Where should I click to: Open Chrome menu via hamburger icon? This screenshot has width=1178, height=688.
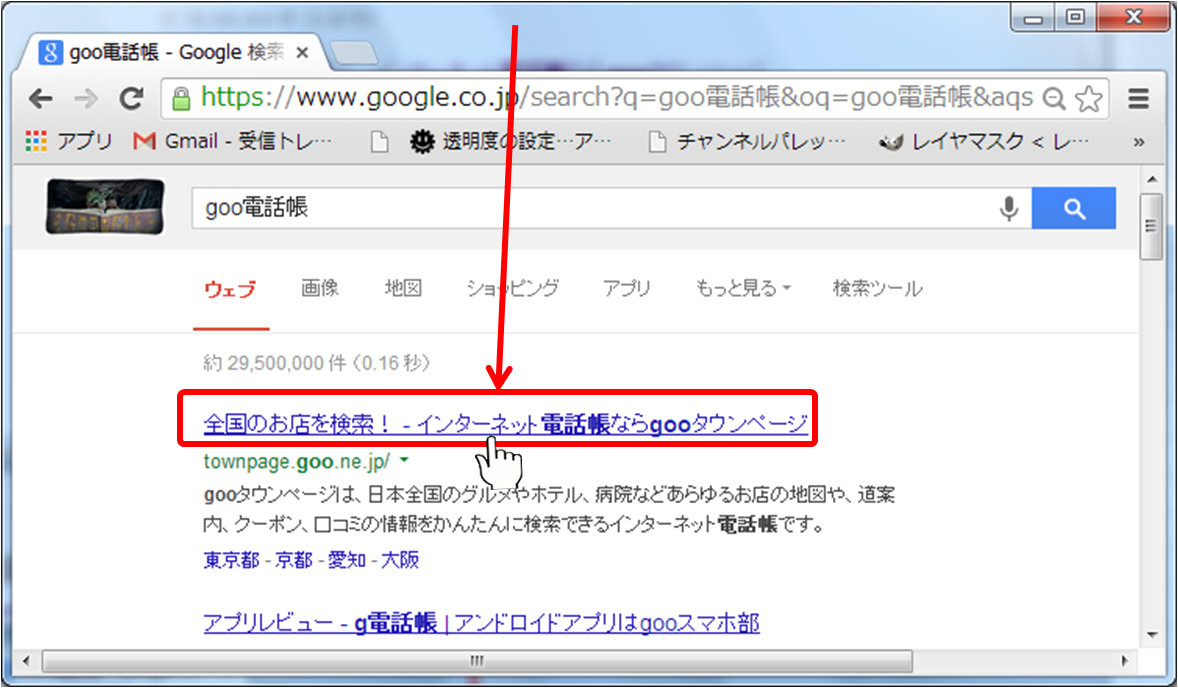pyautogui.click(x=1139, y=98)
